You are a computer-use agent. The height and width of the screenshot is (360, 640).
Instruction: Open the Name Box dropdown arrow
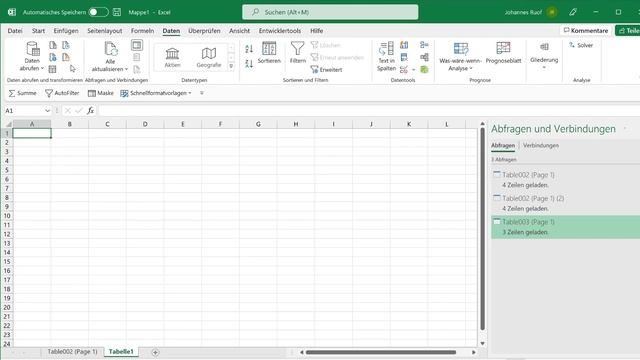click(x=47, y=111)
